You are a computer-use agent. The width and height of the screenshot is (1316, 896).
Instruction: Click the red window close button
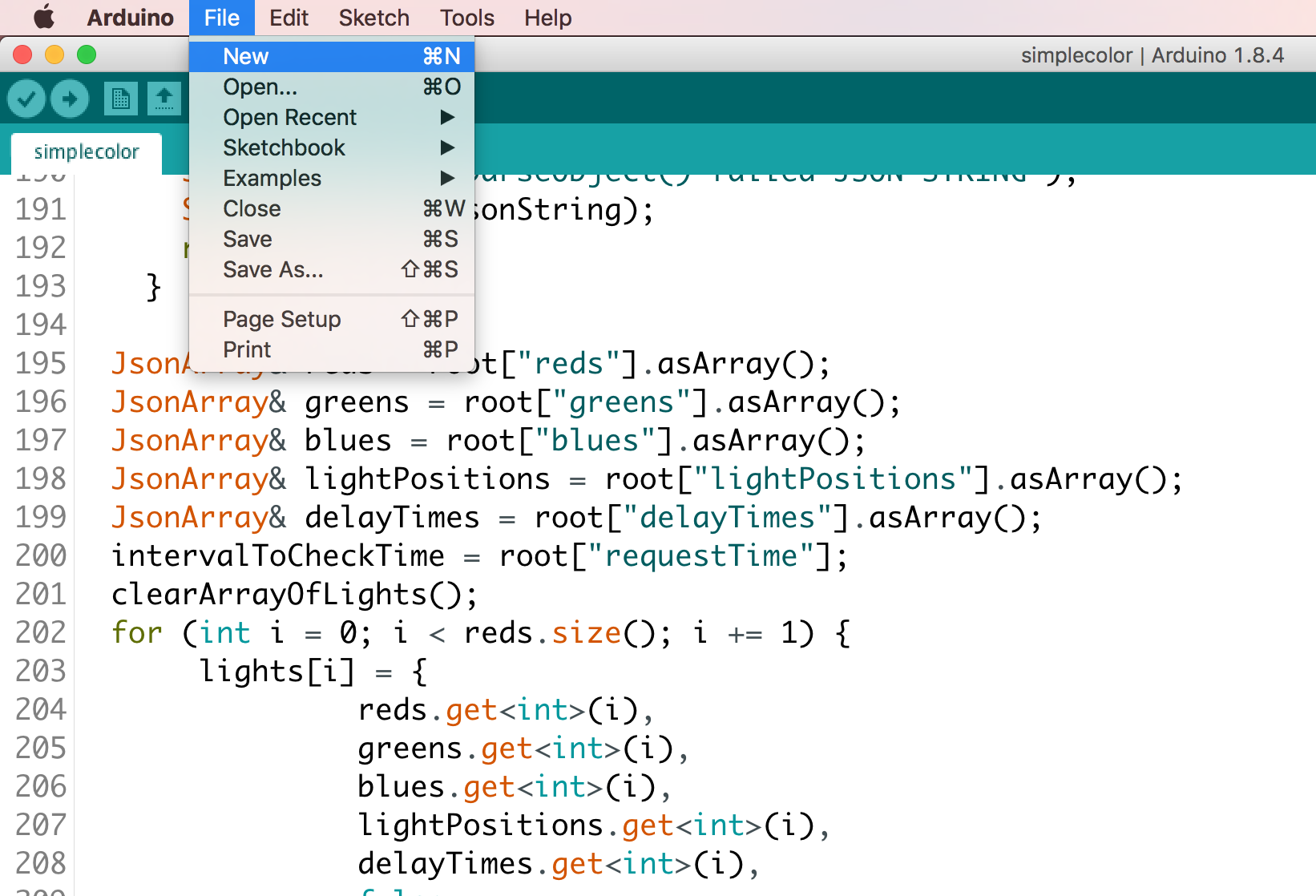point(22,54)
